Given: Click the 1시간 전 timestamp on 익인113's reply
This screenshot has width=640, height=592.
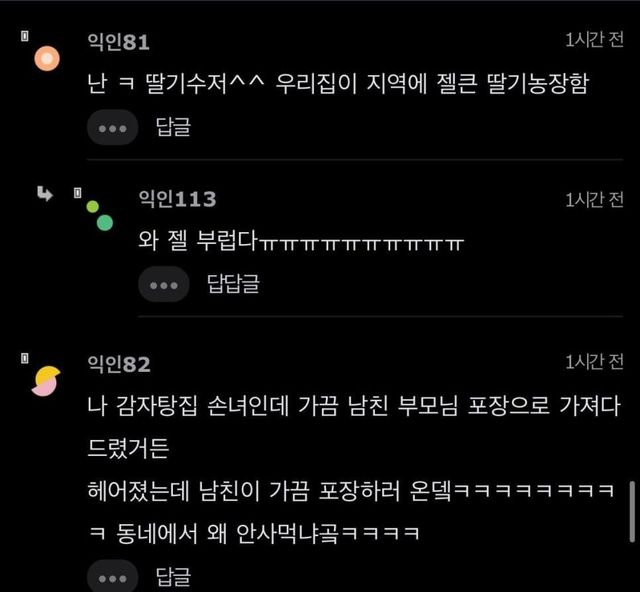Looking at the screenshot, I should 594,200.
